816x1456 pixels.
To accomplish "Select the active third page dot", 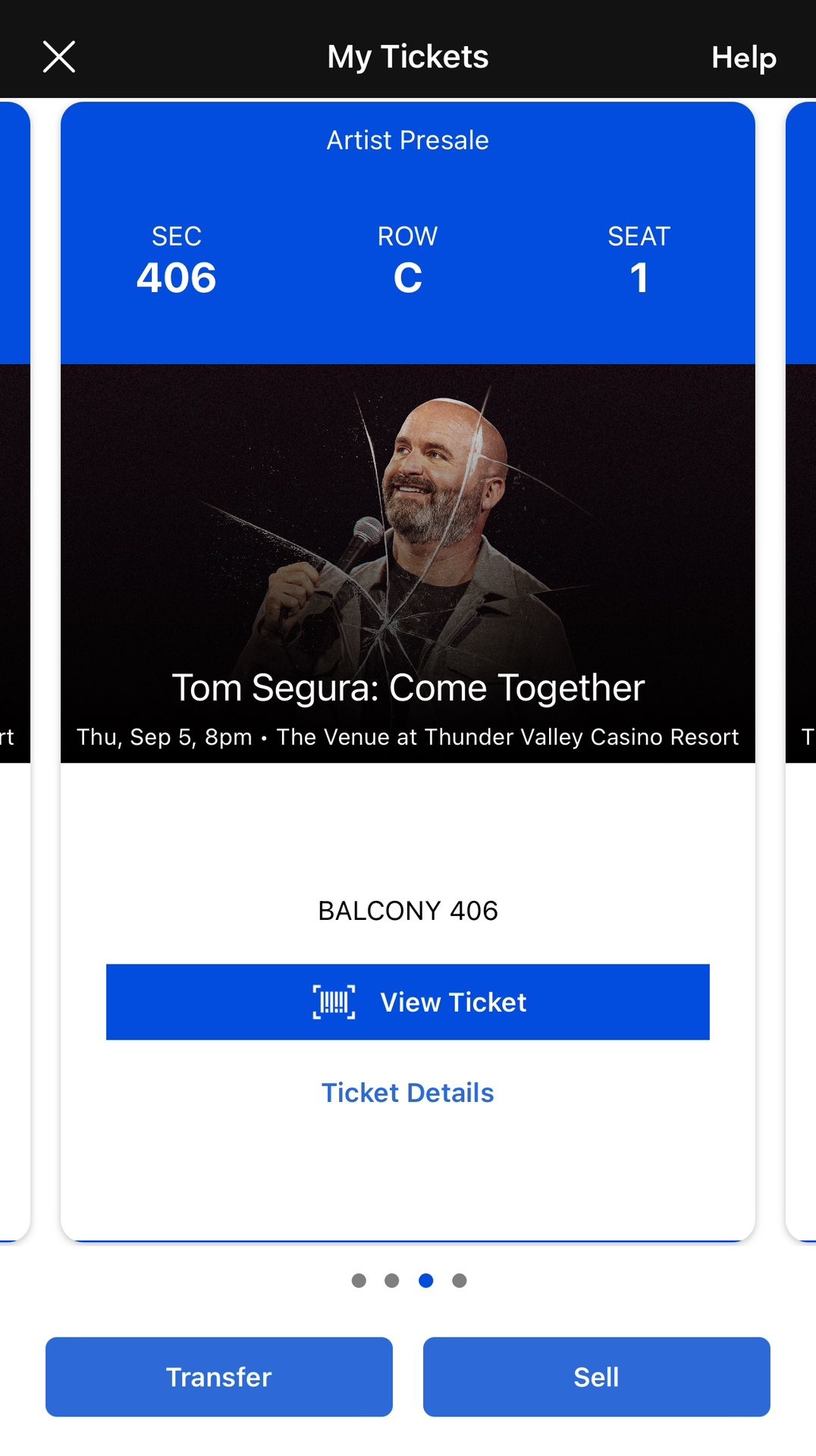I will pos(426,1281).
